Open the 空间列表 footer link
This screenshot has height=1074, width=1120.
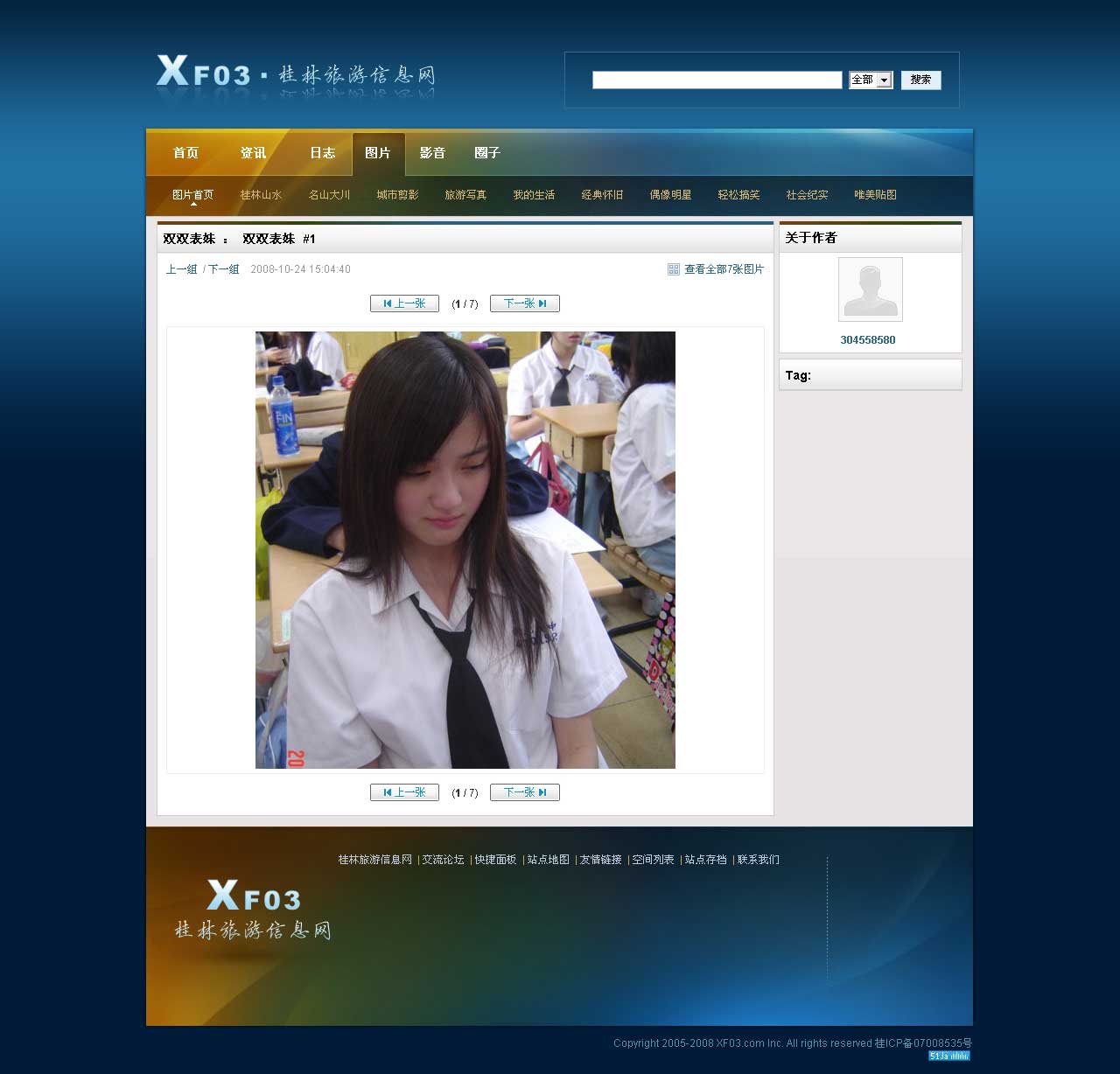pos(653,860)
